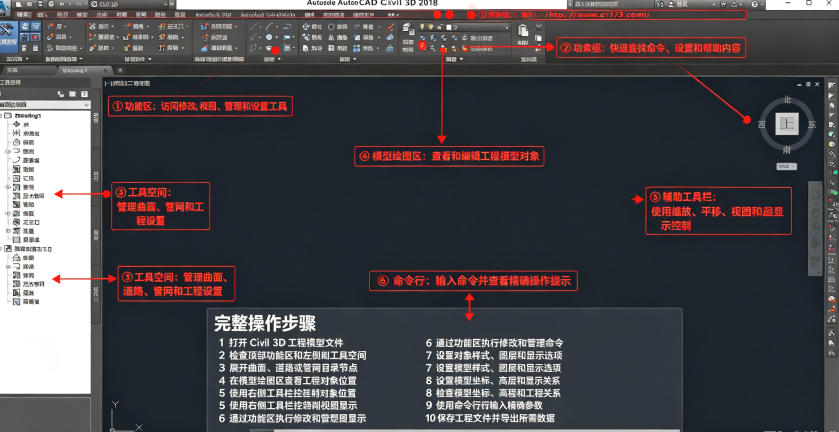Toggle the layer lock icon
Screen dimensions: 839x432
(439, 26)
